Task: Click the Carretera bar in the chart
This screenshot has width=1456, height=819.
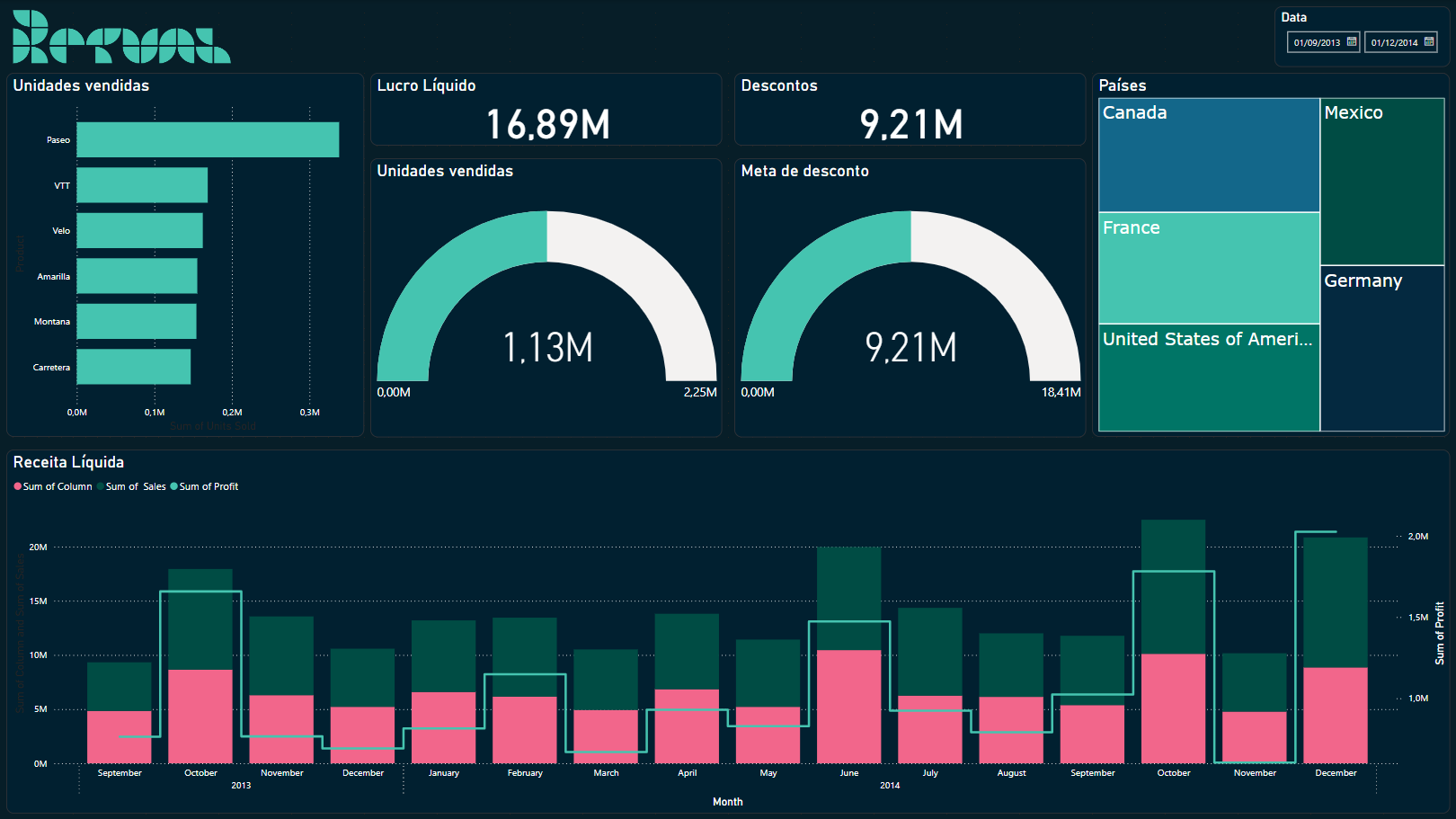Action: tap(133, 367)
